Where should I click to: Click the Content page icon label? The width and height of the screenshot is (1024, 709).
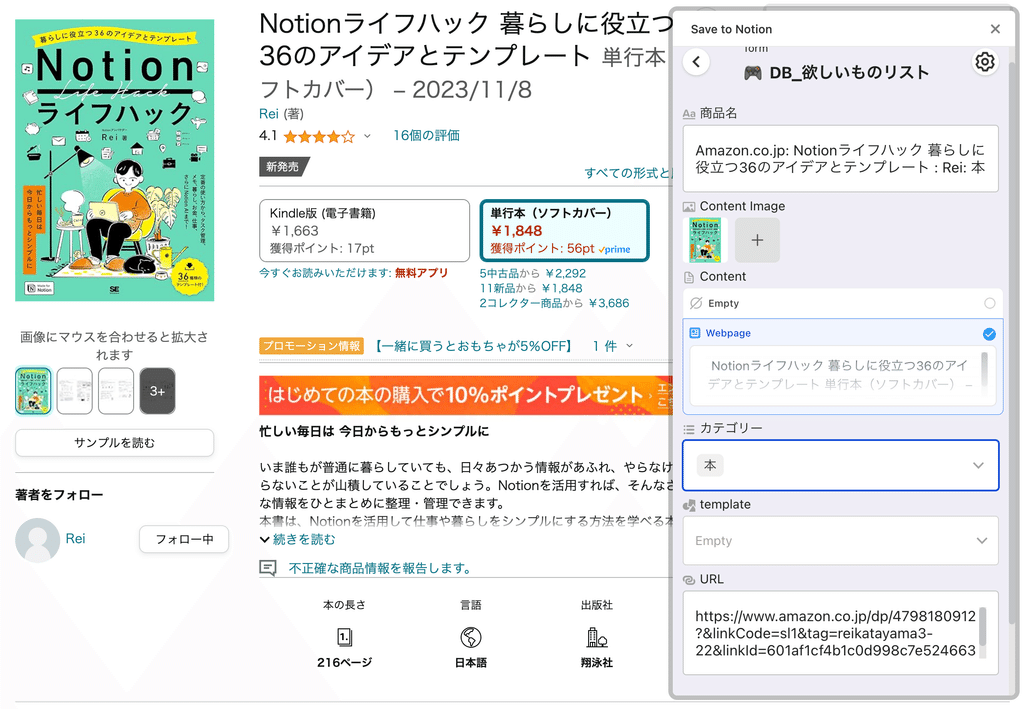pyautogui.click(x=688, y=277)
